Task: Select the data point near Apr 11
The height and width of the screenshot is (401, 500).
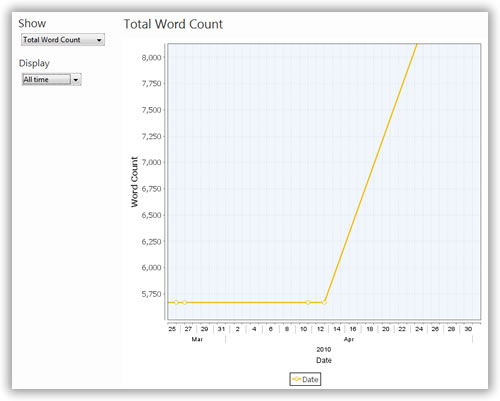Action: pyautogui.click(x=308, y=302)
